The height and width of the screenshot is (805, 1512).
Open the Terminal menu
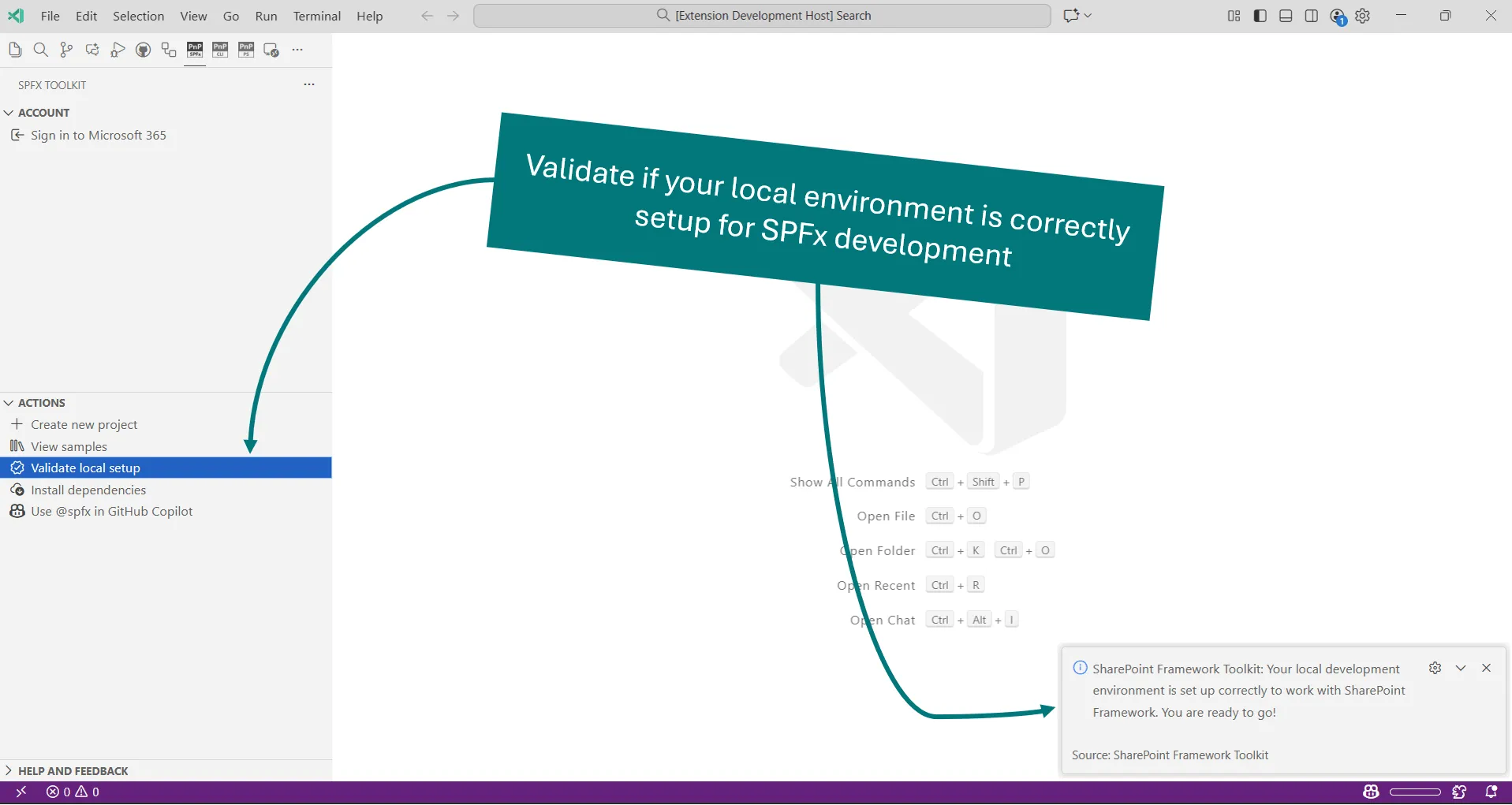click(316, 16)
